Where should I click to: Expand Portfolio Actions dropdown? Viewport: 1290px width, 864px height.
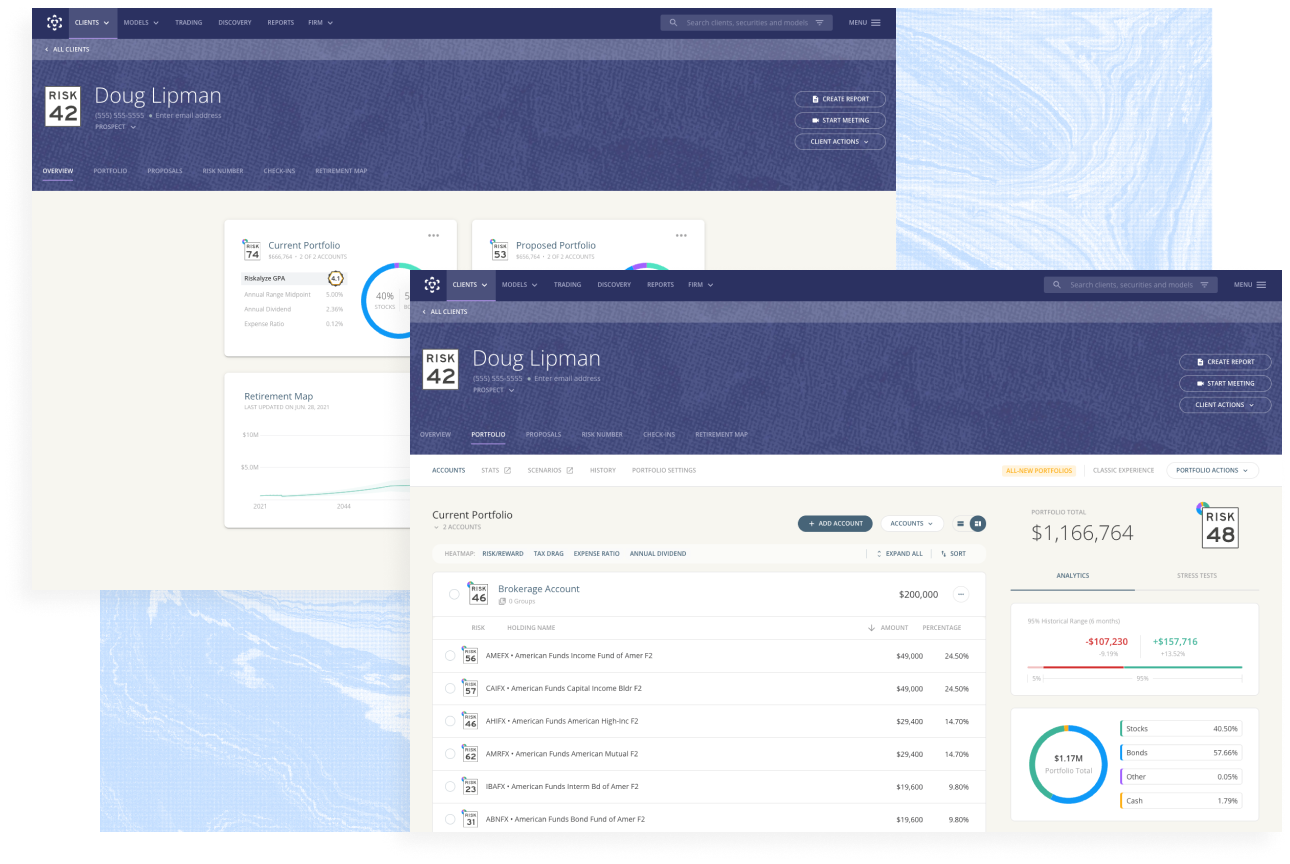point(1212,470)
